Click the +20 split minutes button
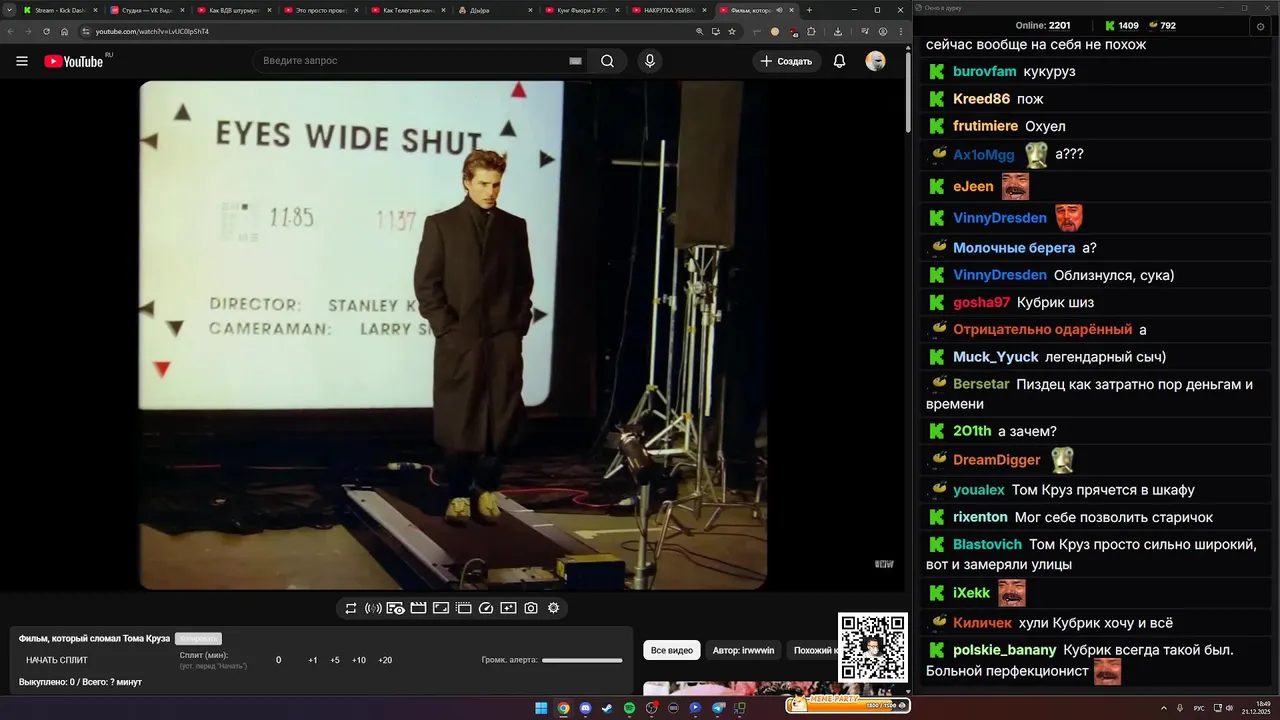Viewport: 1280px width, 720px height. [385, 660]
